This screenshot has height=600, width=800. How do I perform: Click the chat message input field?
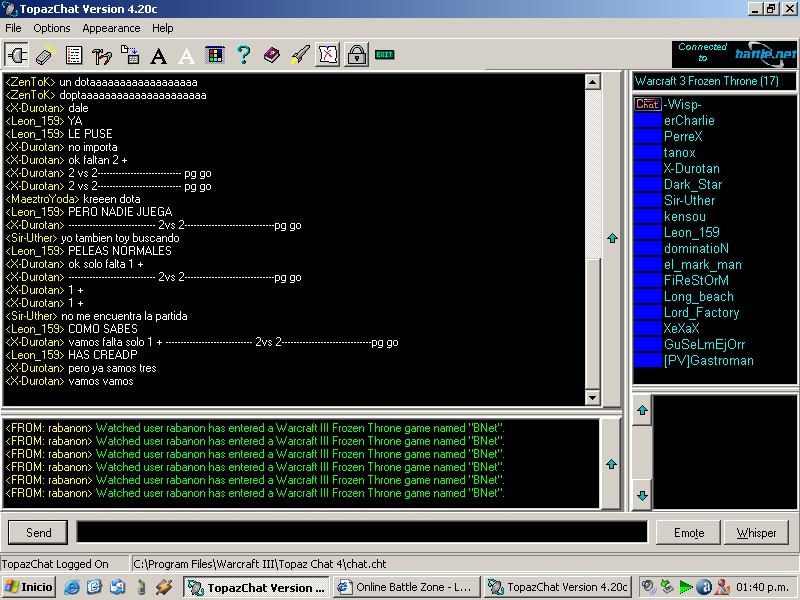point(362,532)
